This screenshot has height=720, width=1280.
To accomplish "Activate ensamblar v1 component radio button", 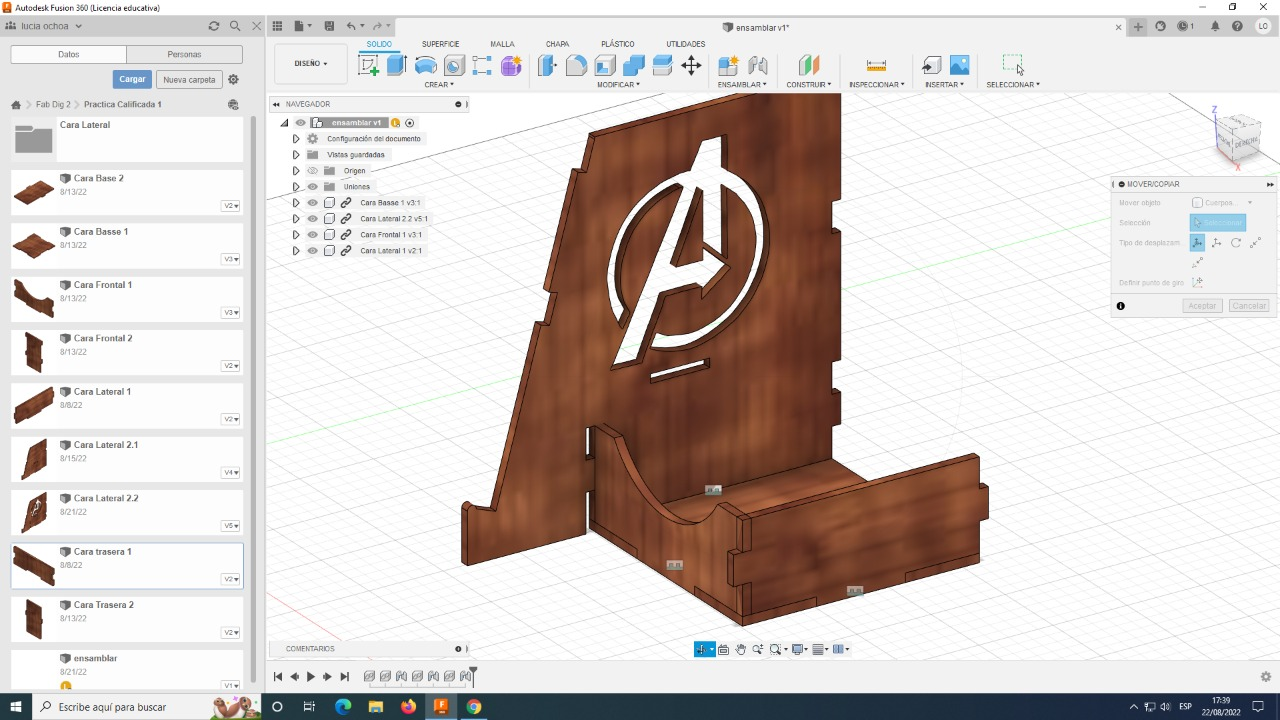I will pyautogui.click(x=410, y=123).
